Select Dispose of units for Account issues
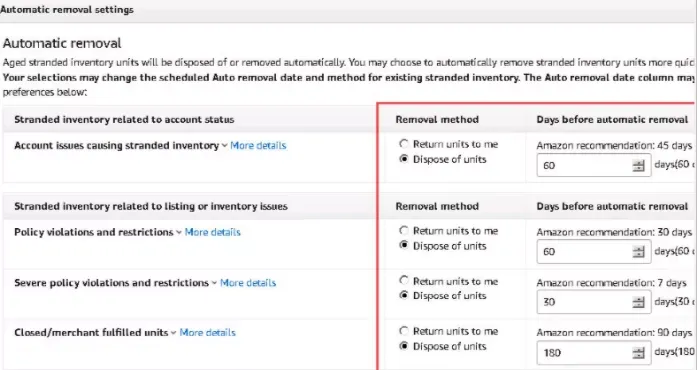This screenshot has width=697, height=370. (404, 159)
